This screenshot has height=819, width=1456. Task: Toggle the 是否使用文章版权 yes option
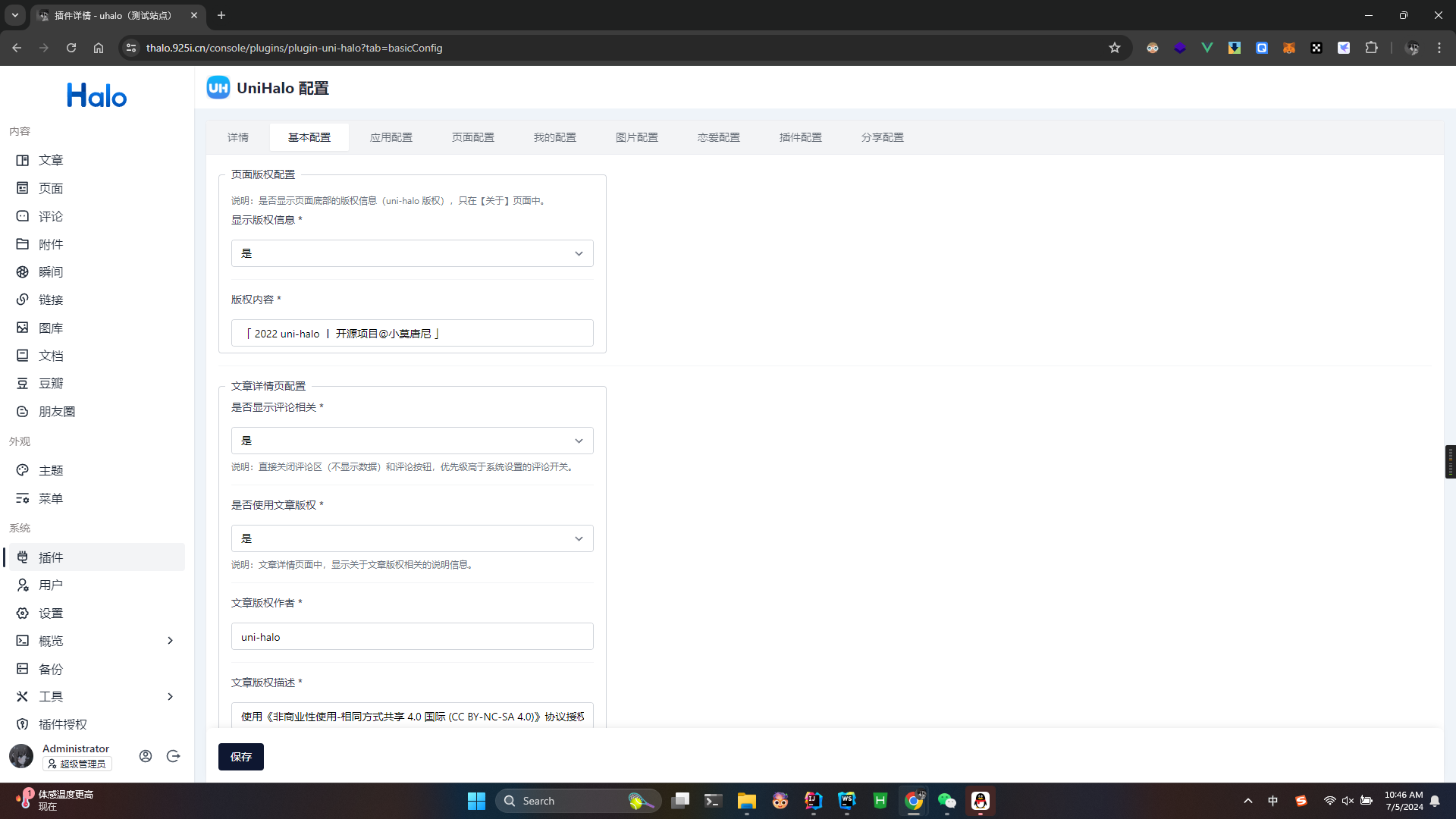tap(412, 538)
